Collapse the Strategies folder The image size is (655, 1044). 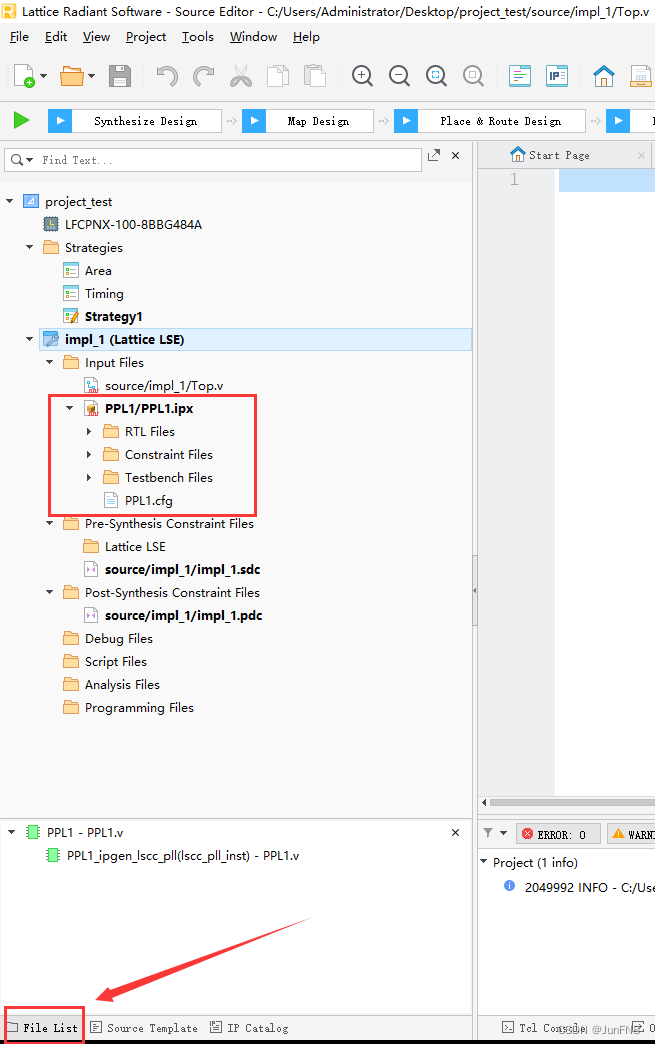(x=29, y=247)
